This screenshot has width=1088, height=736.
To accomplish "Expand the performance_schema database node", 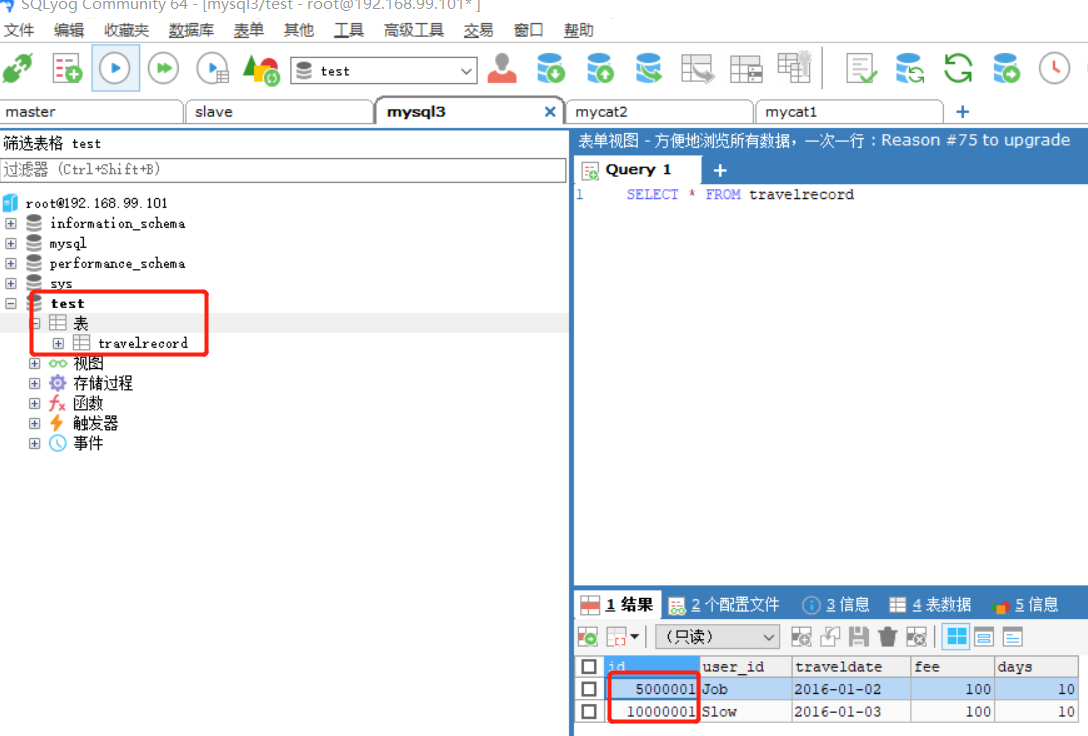I will [10, 264].
